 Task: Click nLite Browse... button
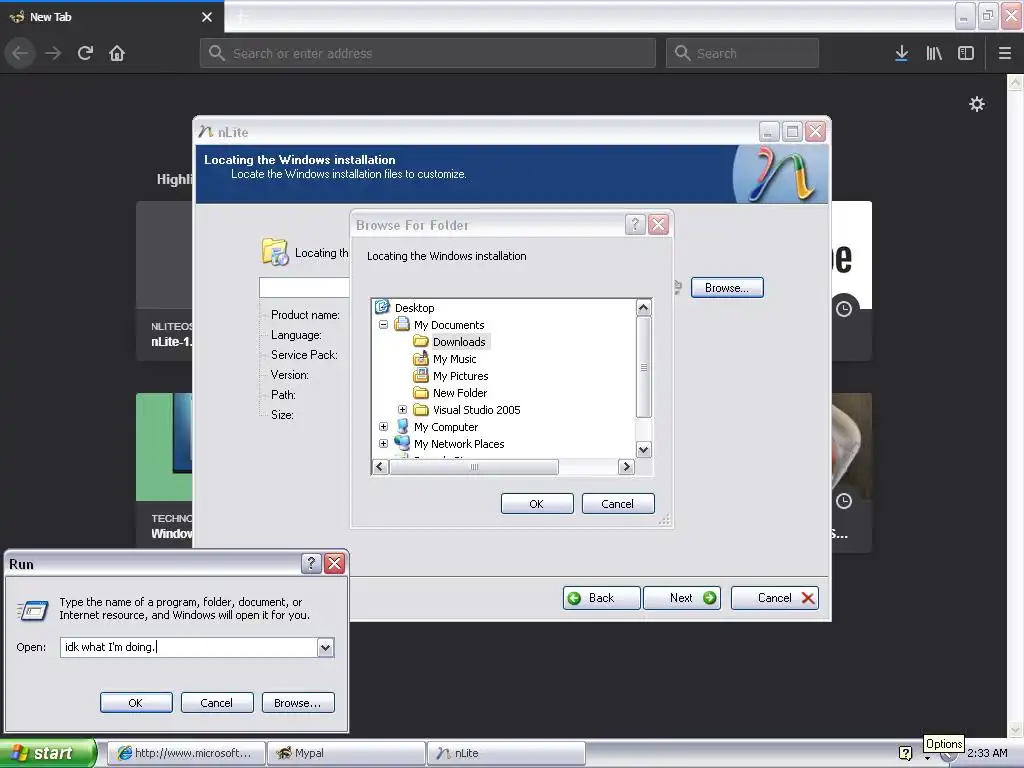pos(727,287)
